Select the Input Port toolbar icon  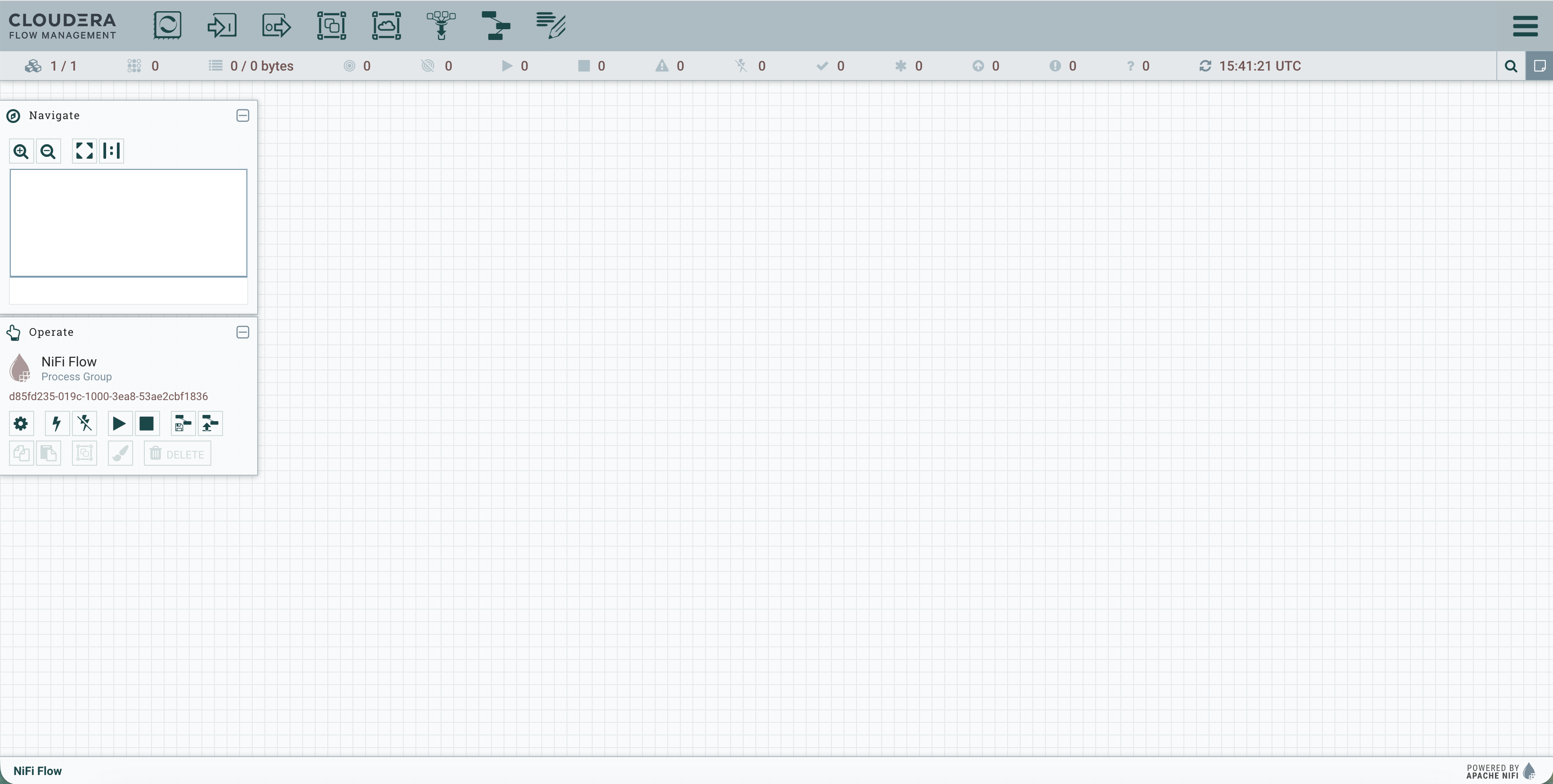pos(222,25)
